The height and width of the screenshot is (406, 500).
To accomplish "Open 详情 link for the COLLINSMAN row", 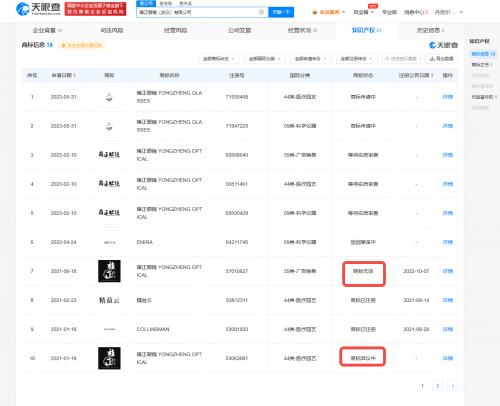I will point(447,329).
